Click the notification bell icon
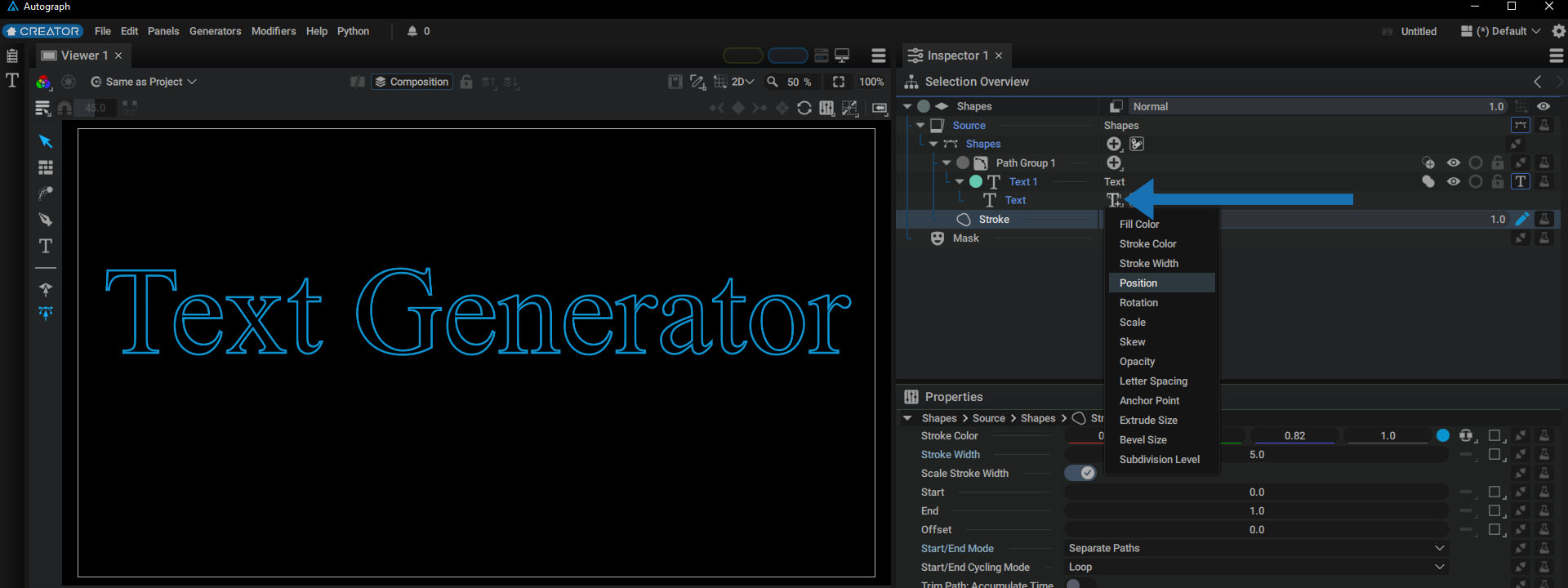The height and width of the screenshot is (588, 1568). click(x=412, y=31)
